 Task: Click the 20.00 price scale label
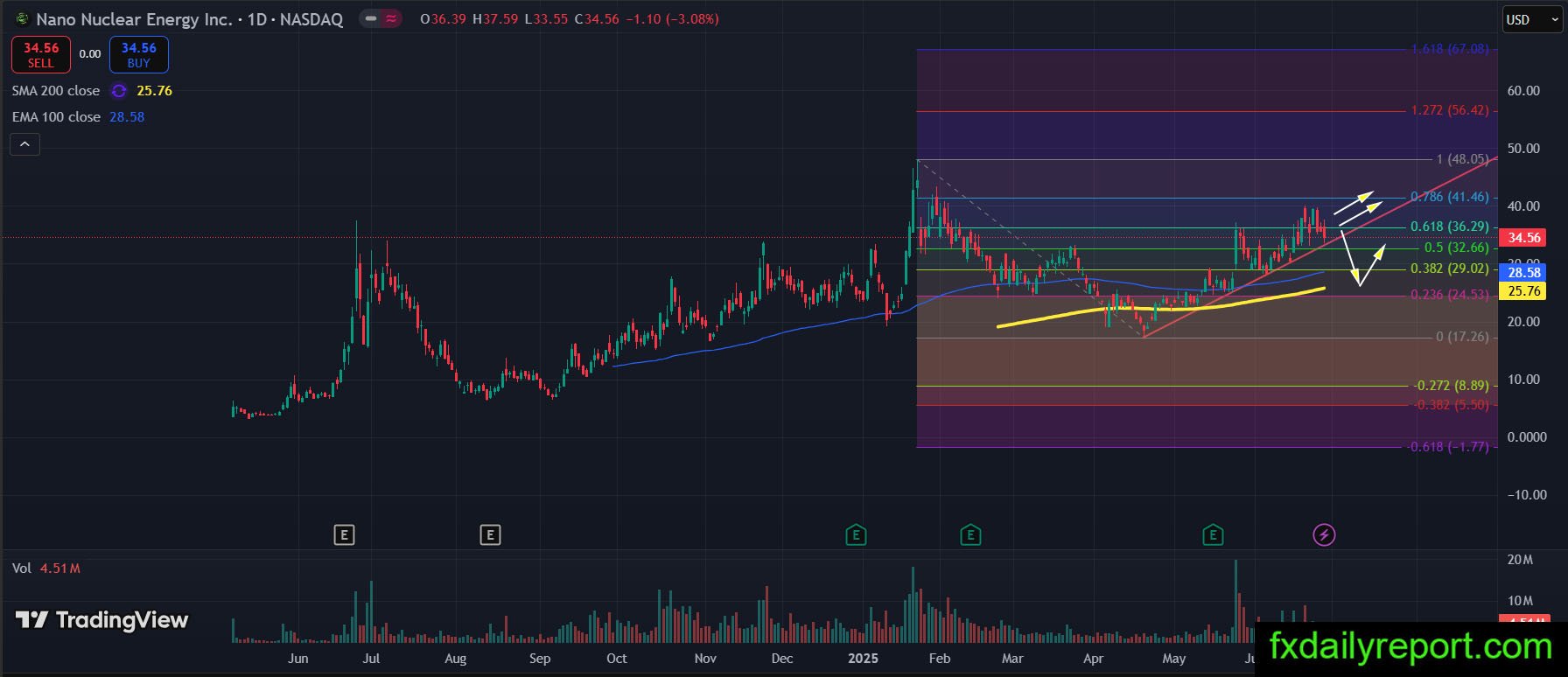[1523, 322]
